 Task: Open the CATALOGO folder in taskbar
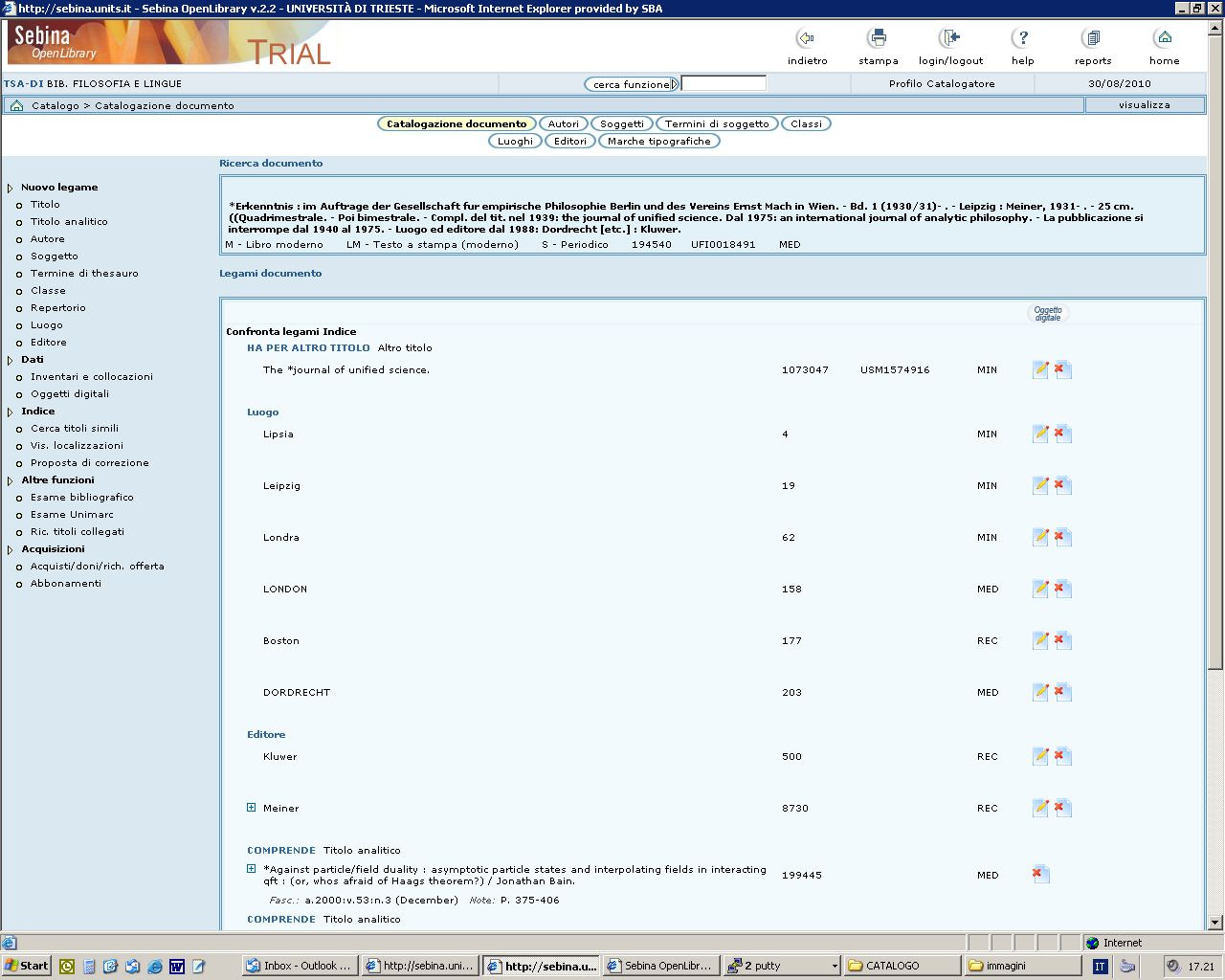902,966
